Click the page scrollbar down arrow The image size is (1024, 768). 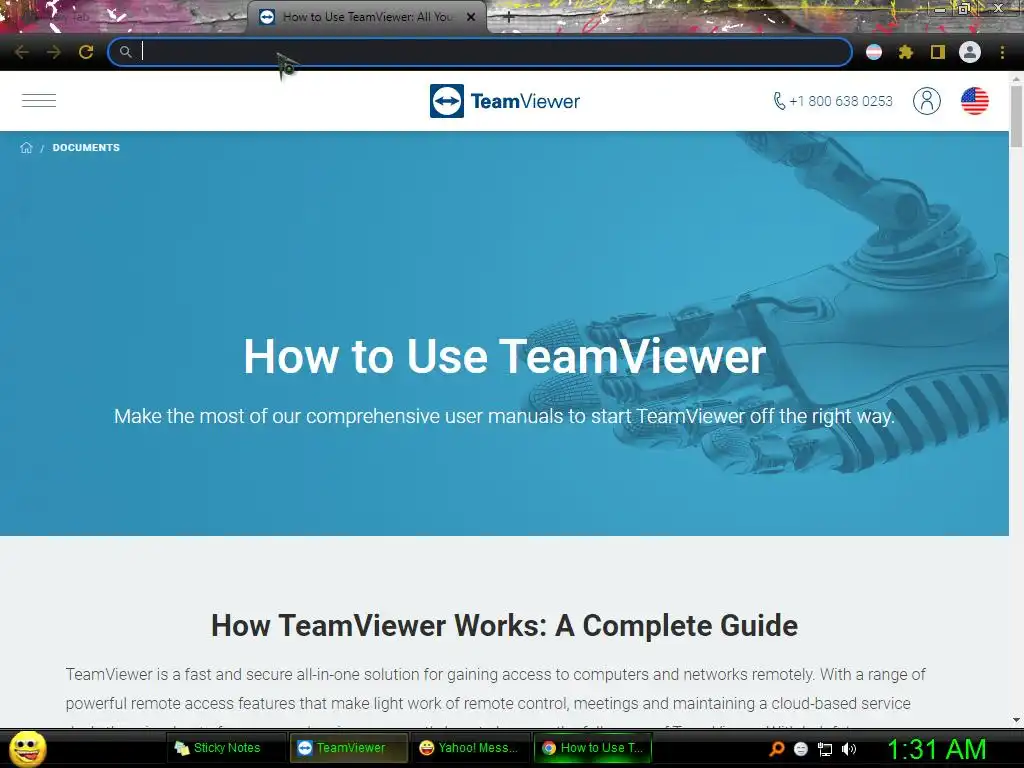click(1016, 720)
